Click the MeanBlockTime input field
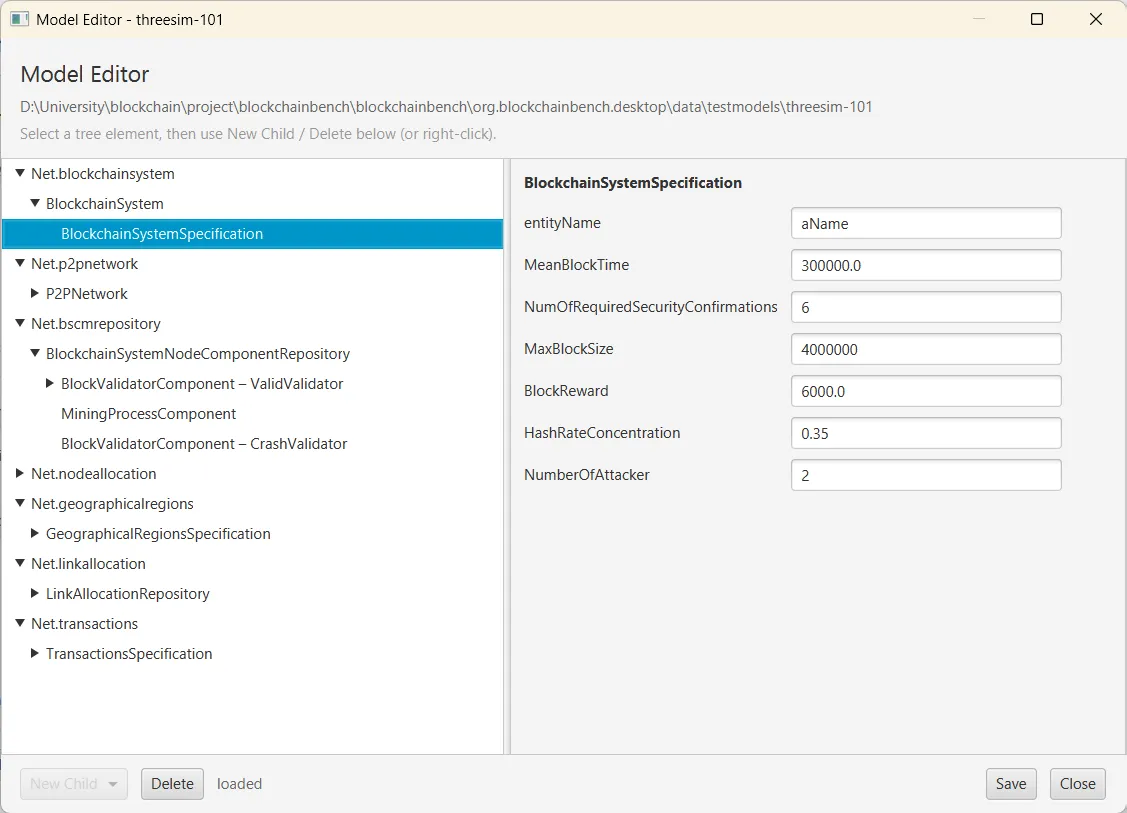The height and width of the screenshot is (813, 1127). 926,265
